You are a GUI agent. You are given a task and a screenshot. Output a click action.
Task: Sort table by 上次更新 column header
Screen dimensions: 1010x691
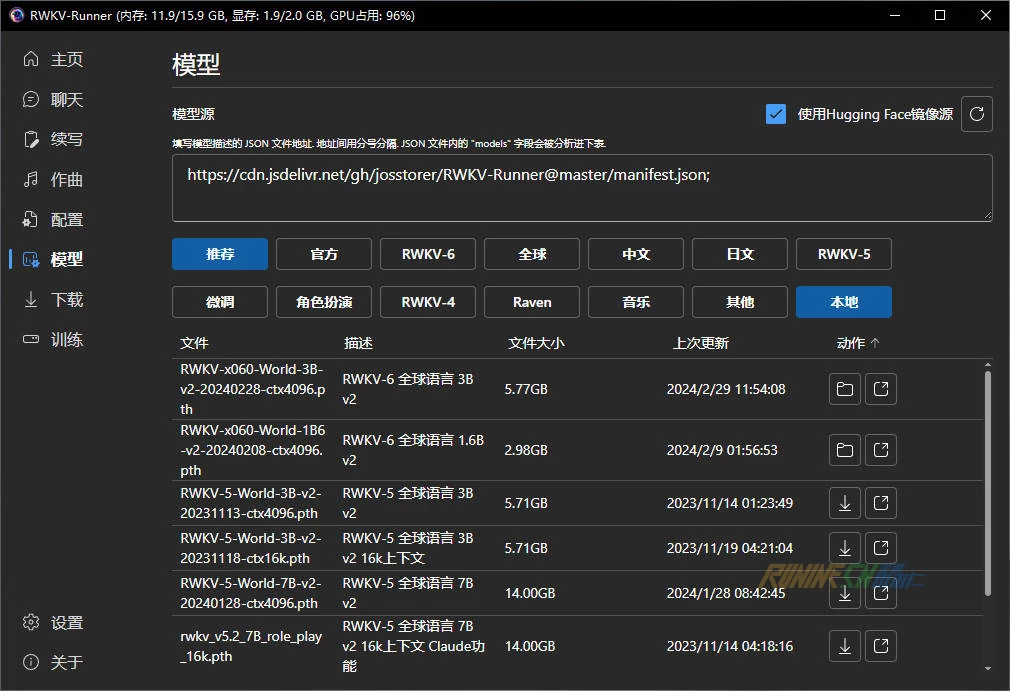pos(700,343)
